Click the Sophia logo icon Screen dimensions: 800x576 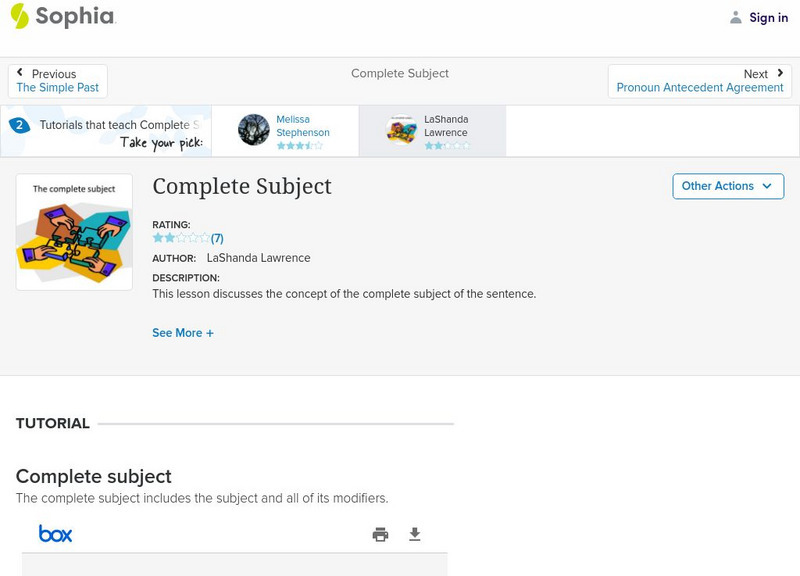click(x=20, y=16)
